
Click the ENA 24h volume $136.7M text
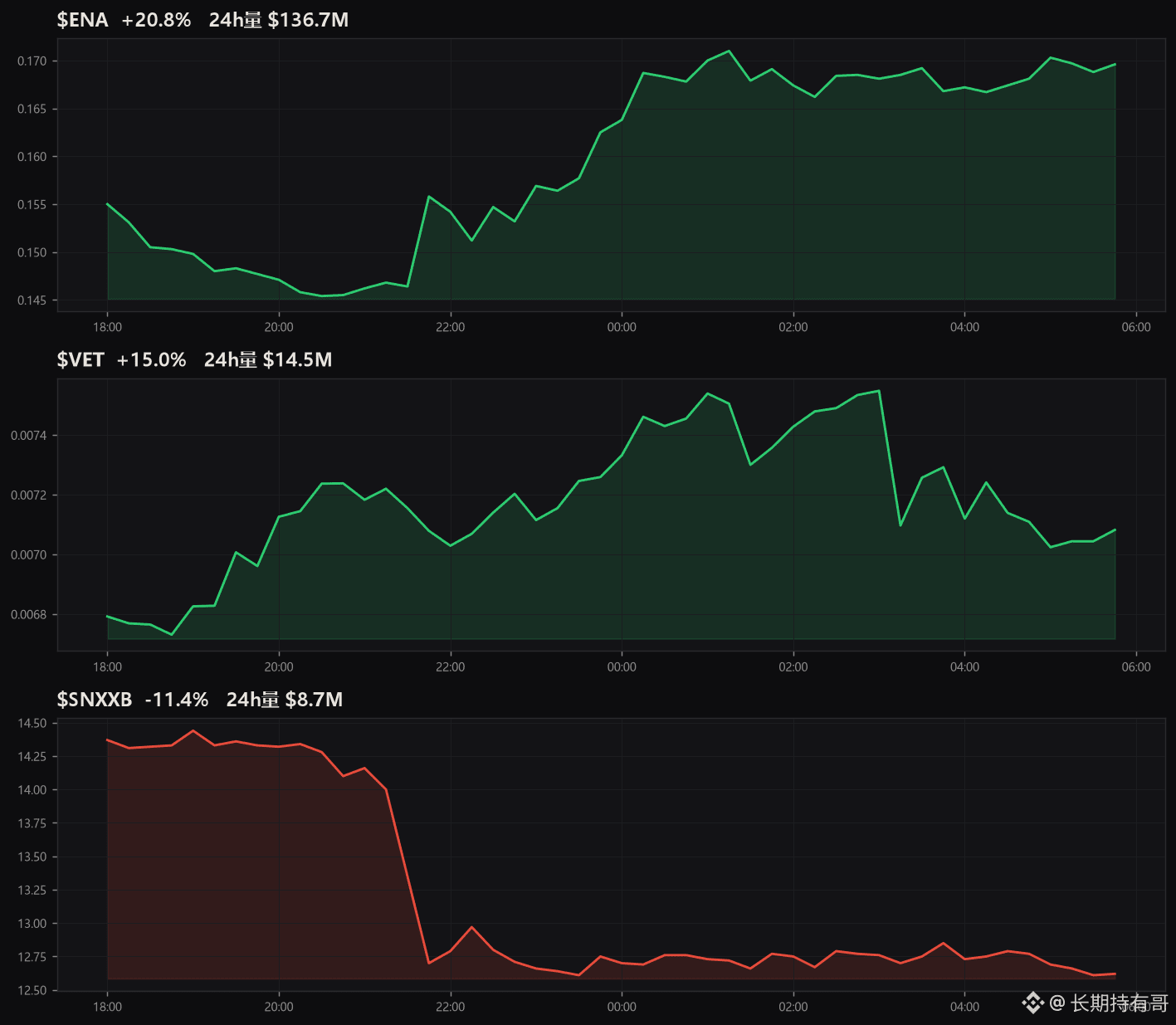pos(279,20)
